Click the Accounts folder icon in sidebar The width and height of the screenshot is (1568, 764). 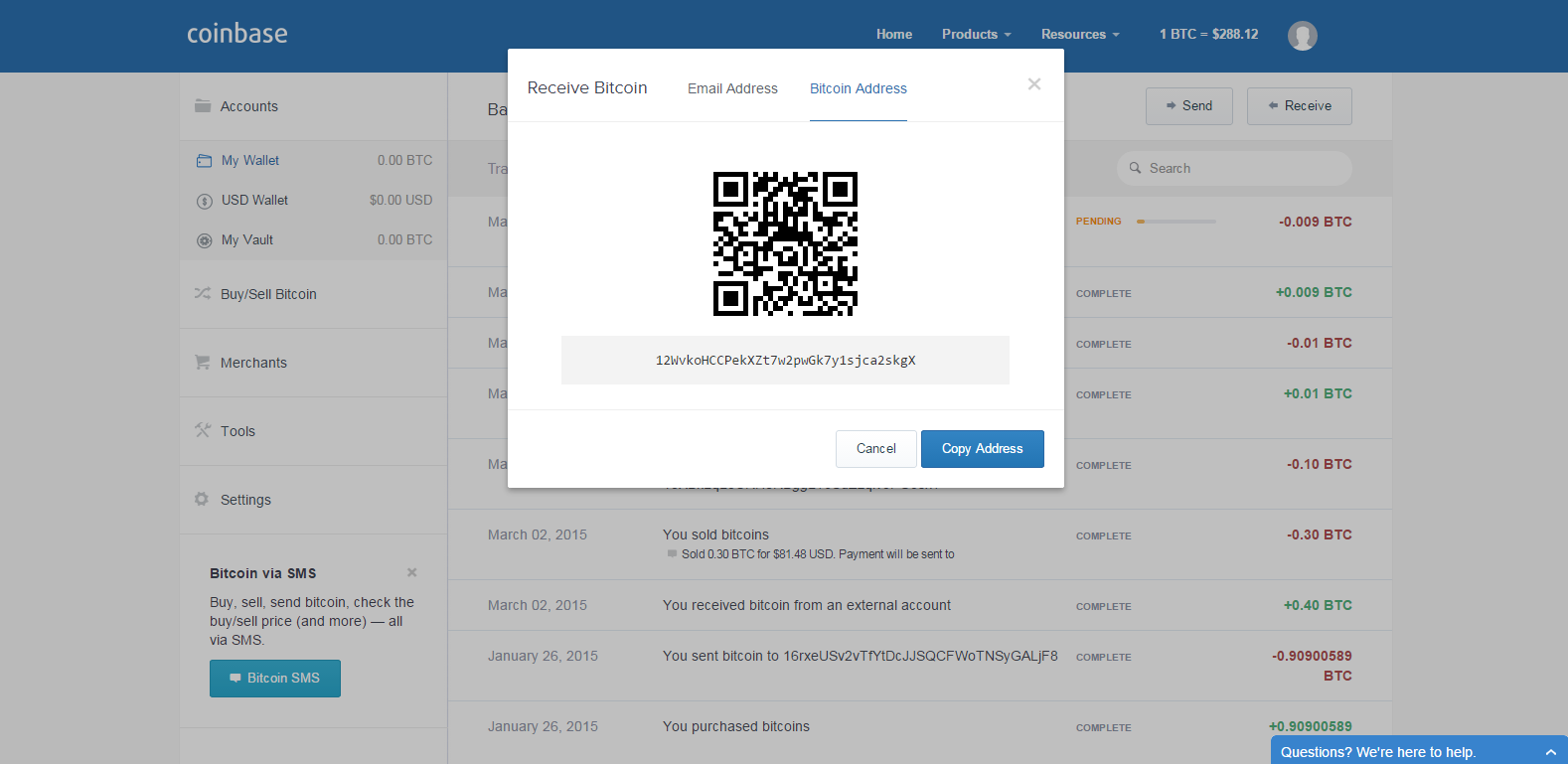[x=203, y=106]
